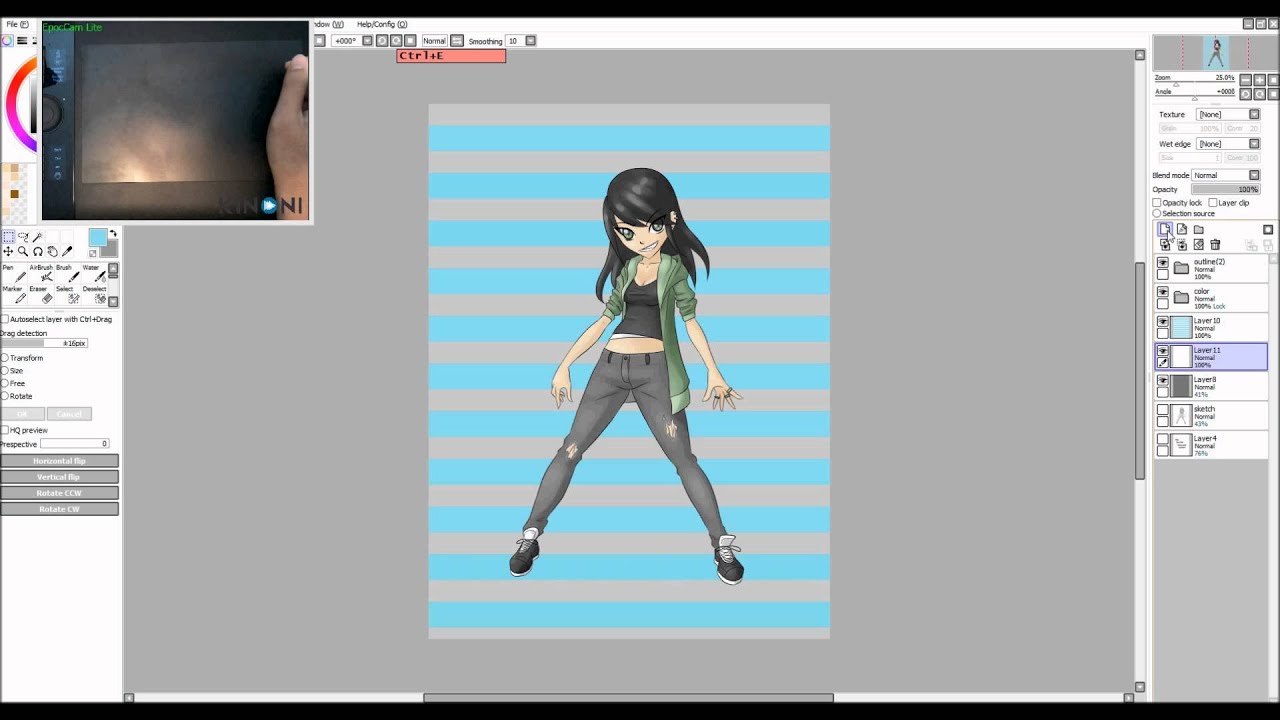The width and height of the screenshot is (1280, 720).
Task: Choose the Pen brush tool
Action: 14,273
